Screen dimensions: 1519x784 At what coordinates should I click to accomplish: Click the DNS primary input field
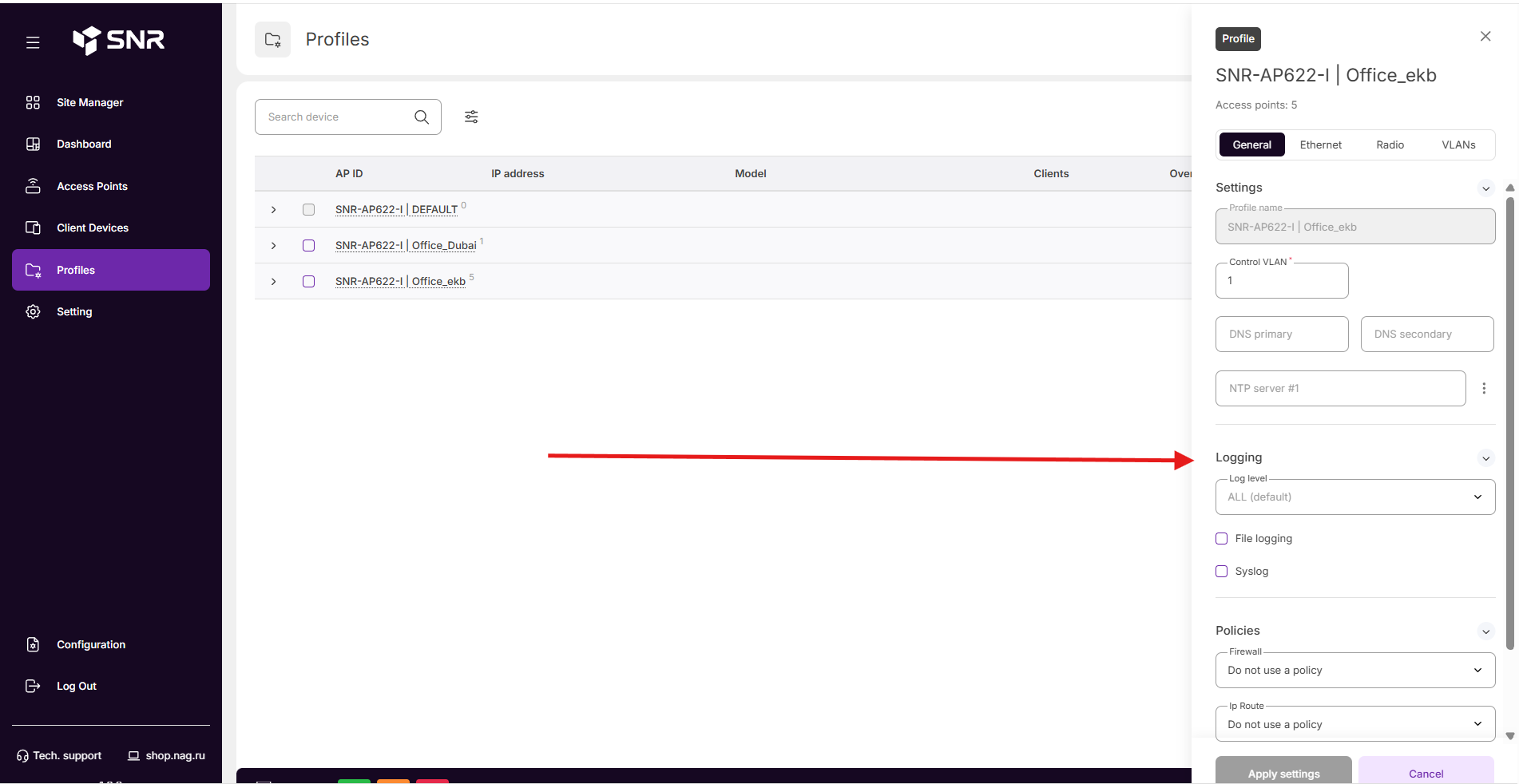[1282, 334]
